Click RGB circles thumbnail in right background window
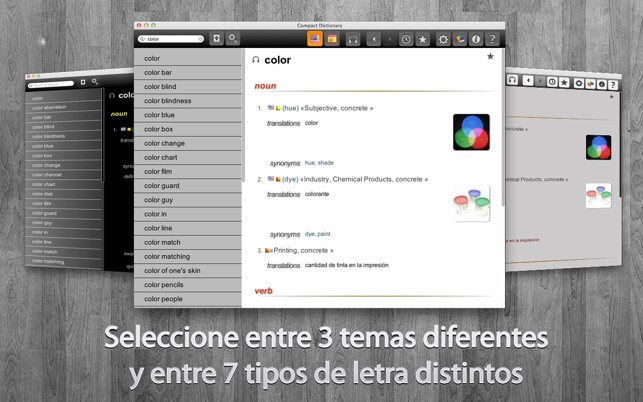643x402 pixels. click(x=599, y=147)
